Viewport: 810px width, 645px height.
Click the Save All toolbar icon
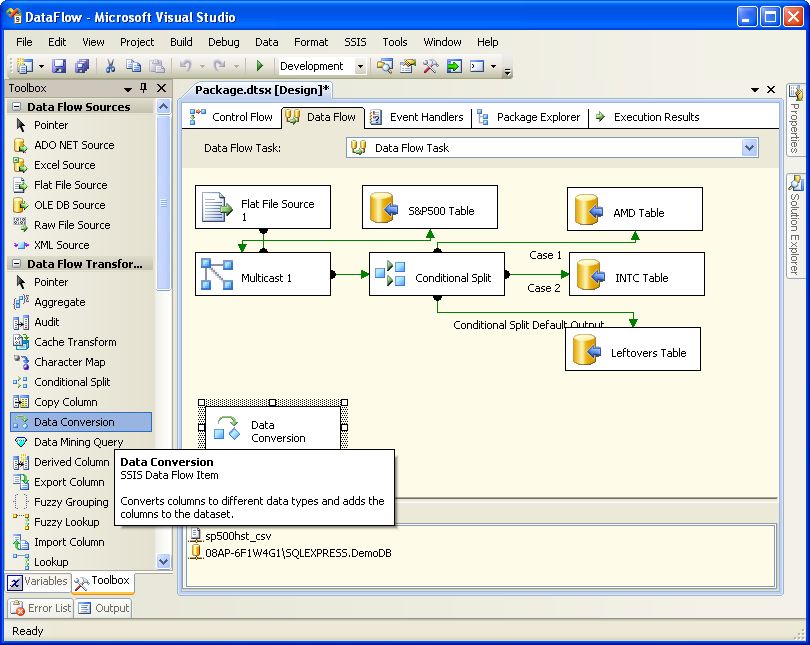coord(82,66)
